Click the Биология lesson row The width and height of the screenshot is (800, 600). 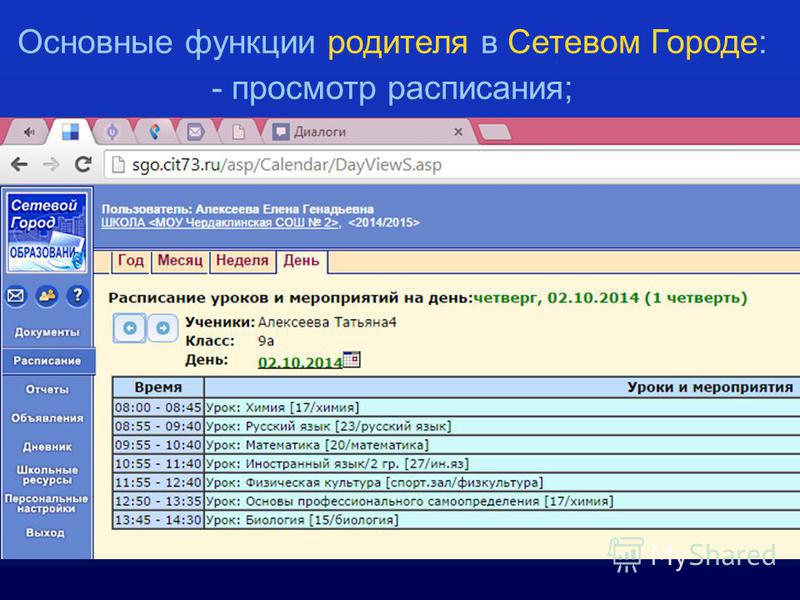pyautogui.click(x=502, y=520)
